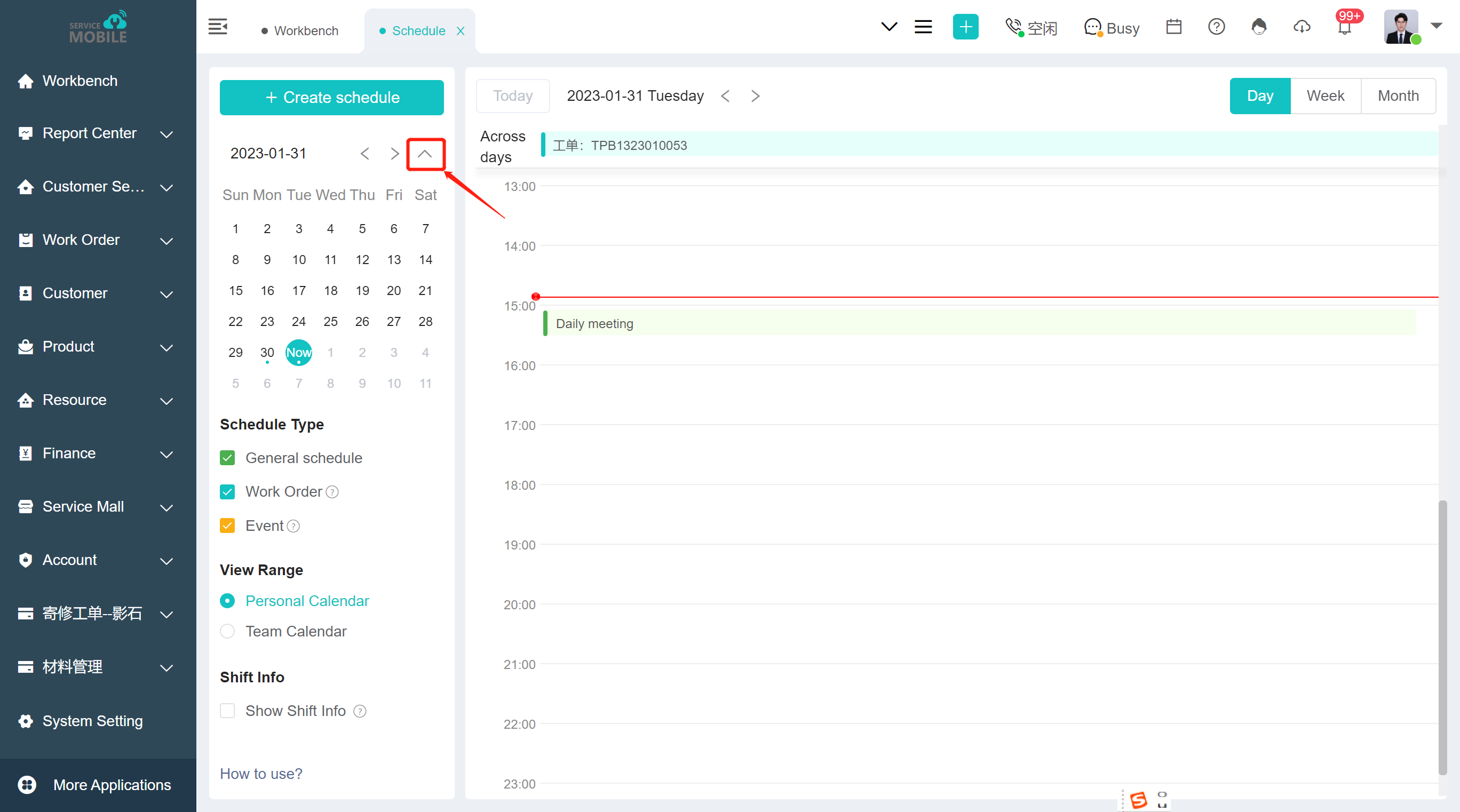
Task: Click the Service Mobile logo
Action: pos(98,27)
